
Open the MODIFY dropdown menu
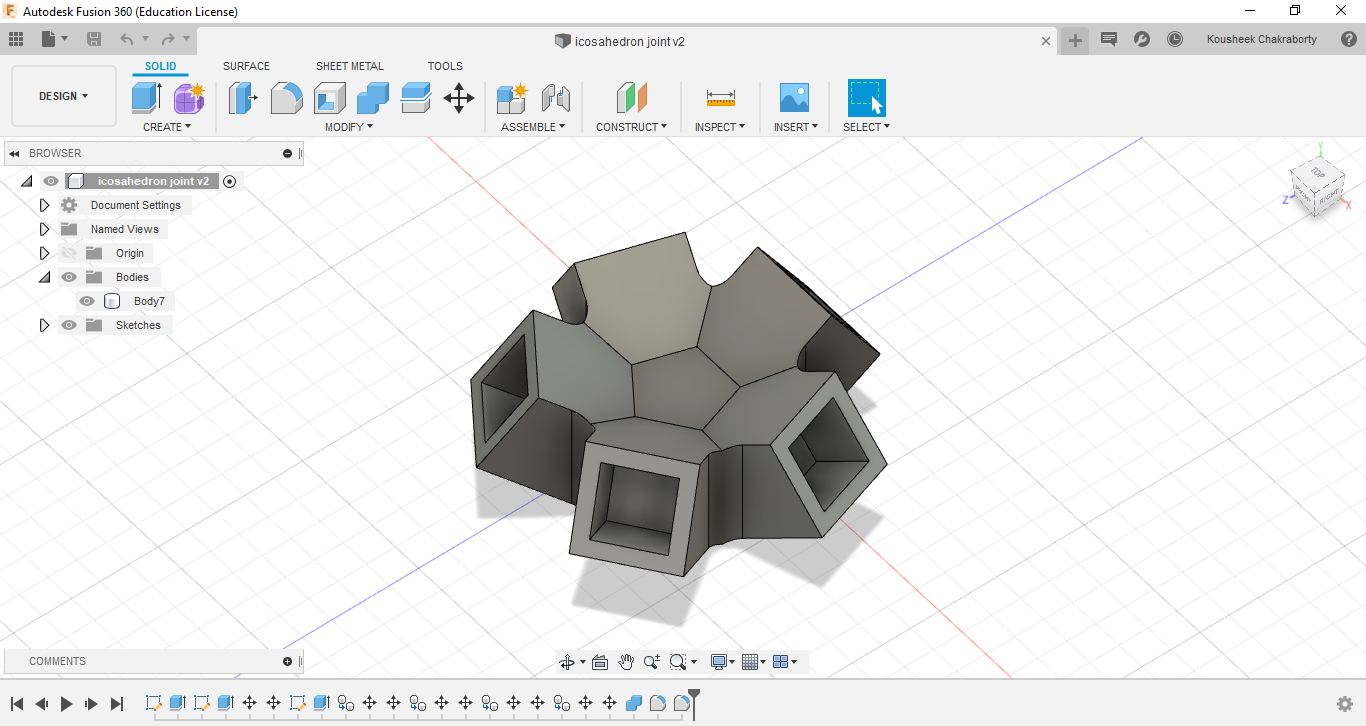pos(349,127)
